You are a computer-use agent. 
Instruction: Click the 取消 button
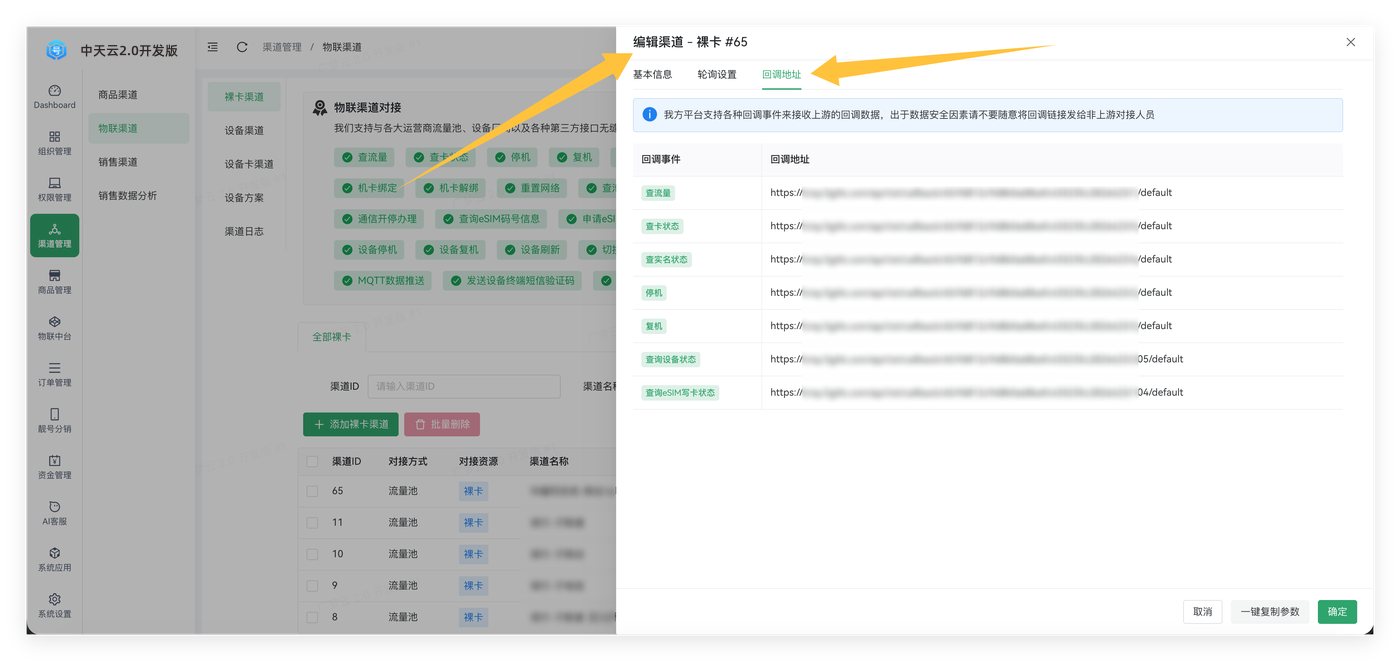(x=1202, y=612)
